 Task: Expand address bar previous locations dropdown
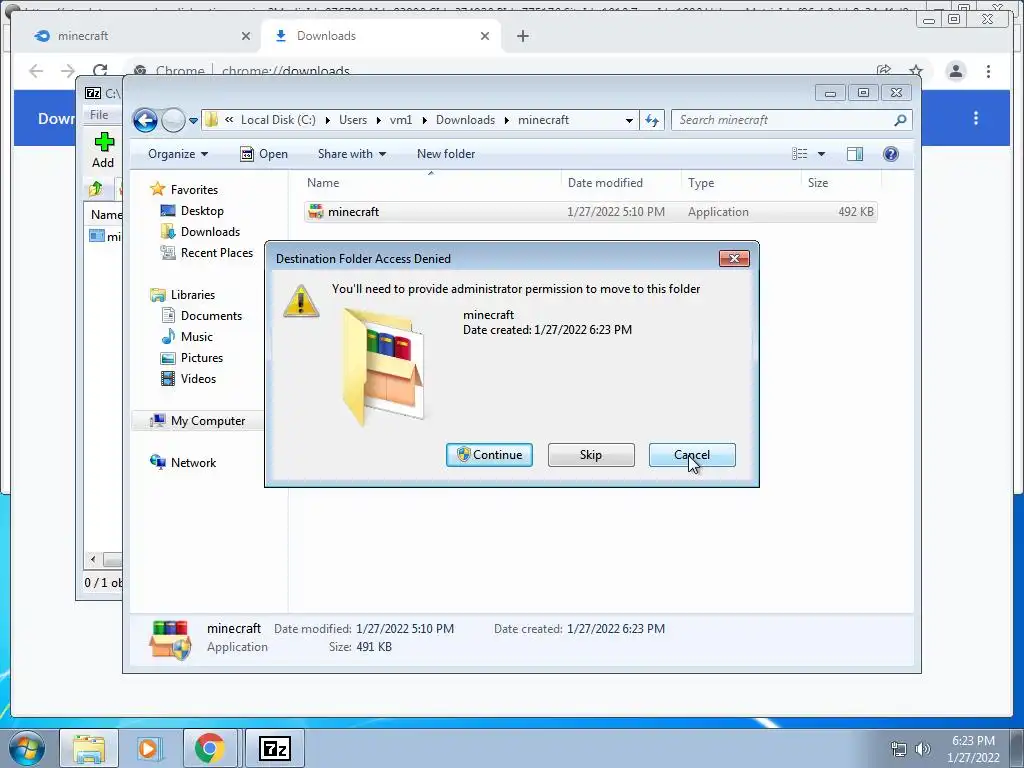pyautogui.click(x=629, y=120)
